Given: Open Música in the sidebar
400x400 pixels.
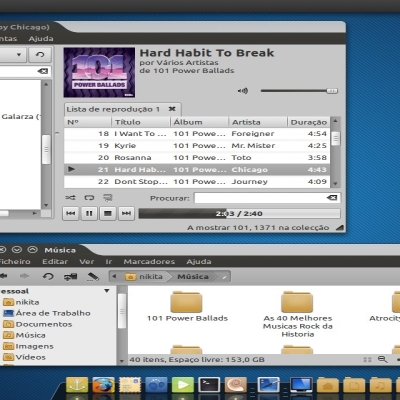Looking at the screenshot, I should (x=24, y=335).
